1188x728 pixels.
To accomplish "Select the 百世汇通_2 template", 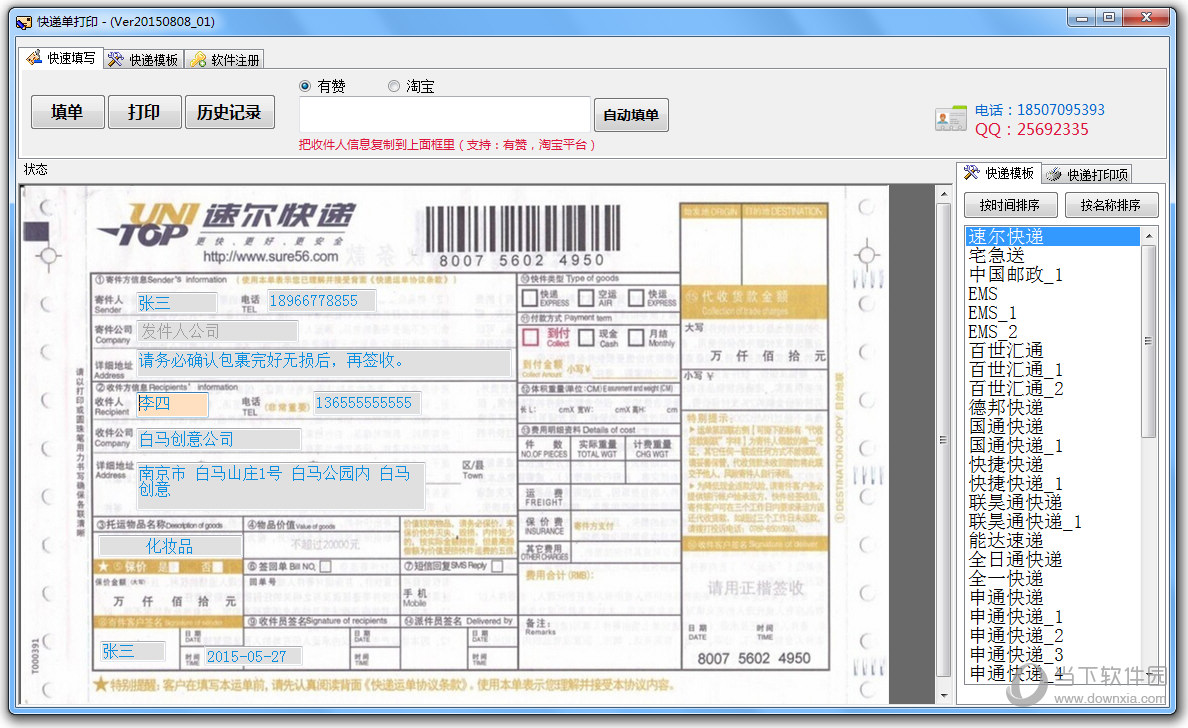I will click(1052, 389).
